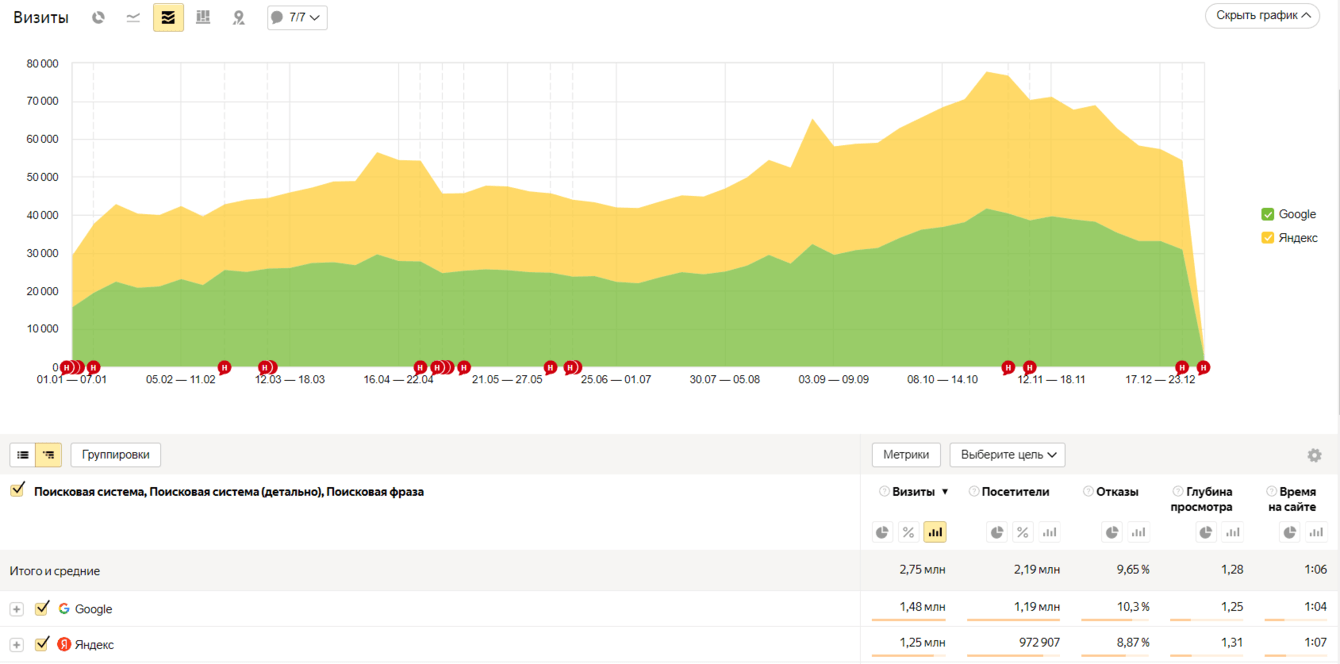Select the line chart view icon
This screenshot has height=664, width=1340.
133,17
